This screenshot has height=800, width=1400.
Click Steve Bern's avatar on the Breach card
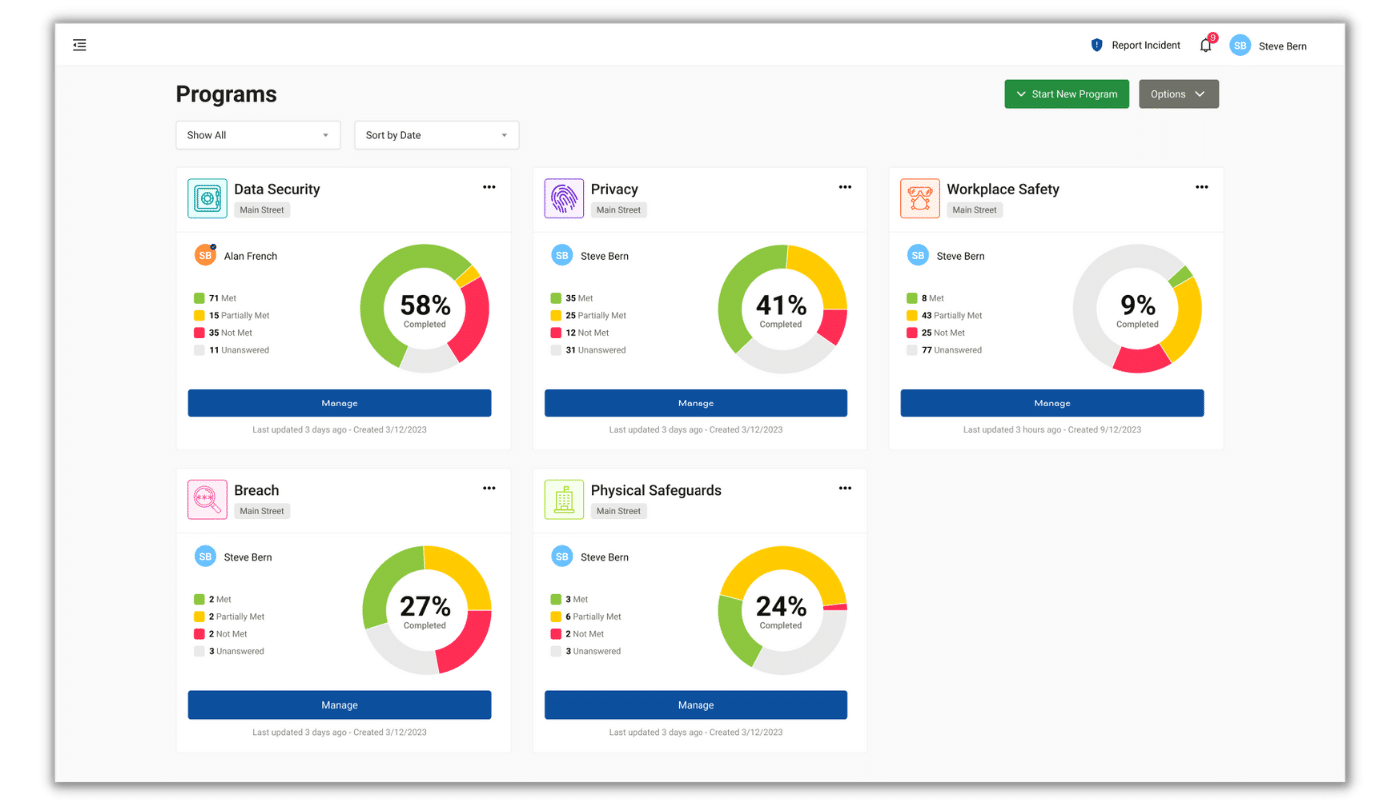(205, 556)
